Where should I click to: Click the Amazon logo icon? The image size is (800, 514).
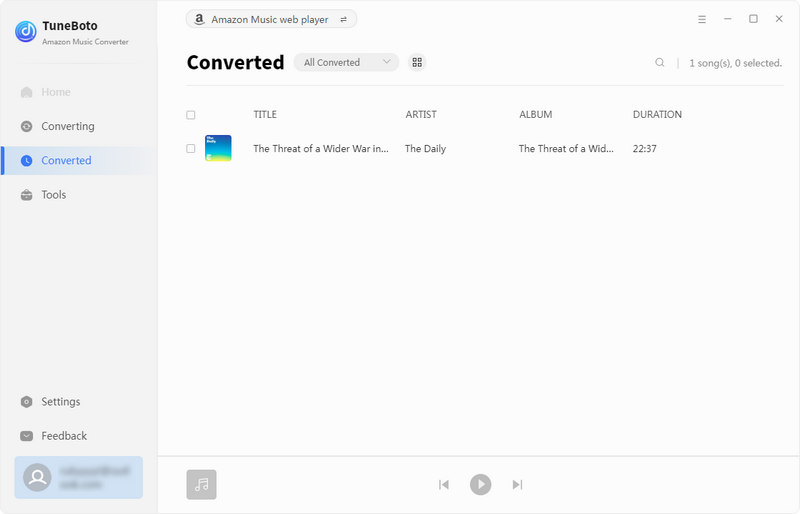199,19
